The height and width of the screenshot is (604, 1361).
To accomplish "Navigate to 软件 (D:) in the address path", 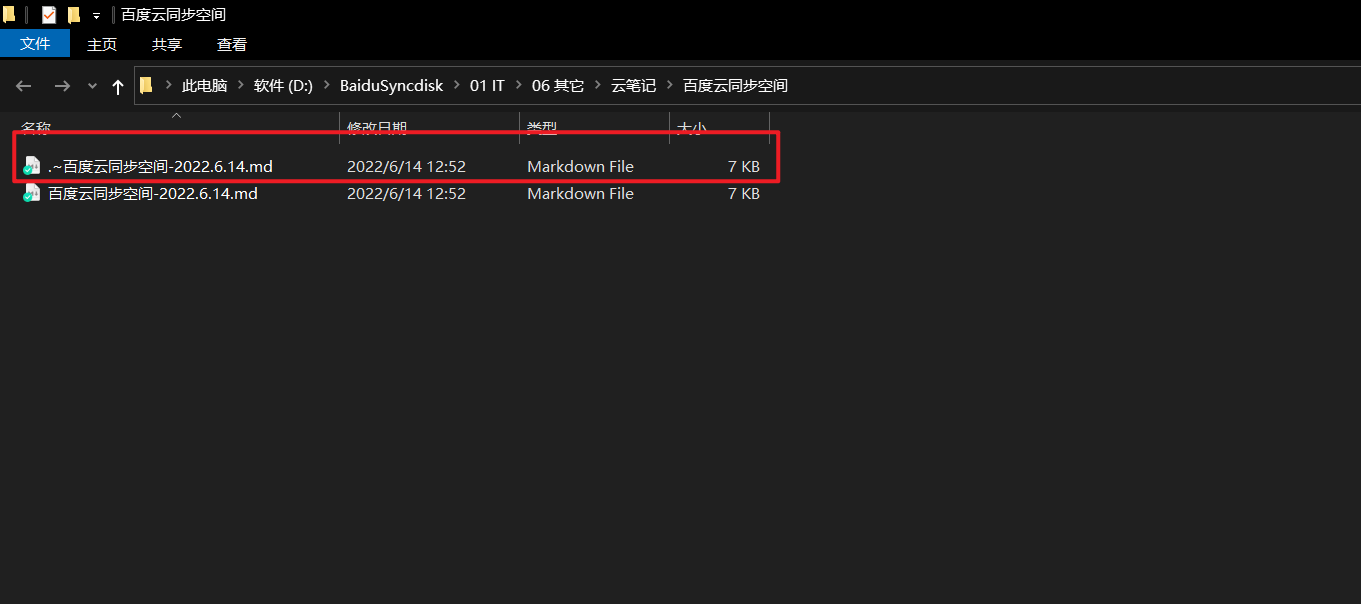I will tap(283, 86).
